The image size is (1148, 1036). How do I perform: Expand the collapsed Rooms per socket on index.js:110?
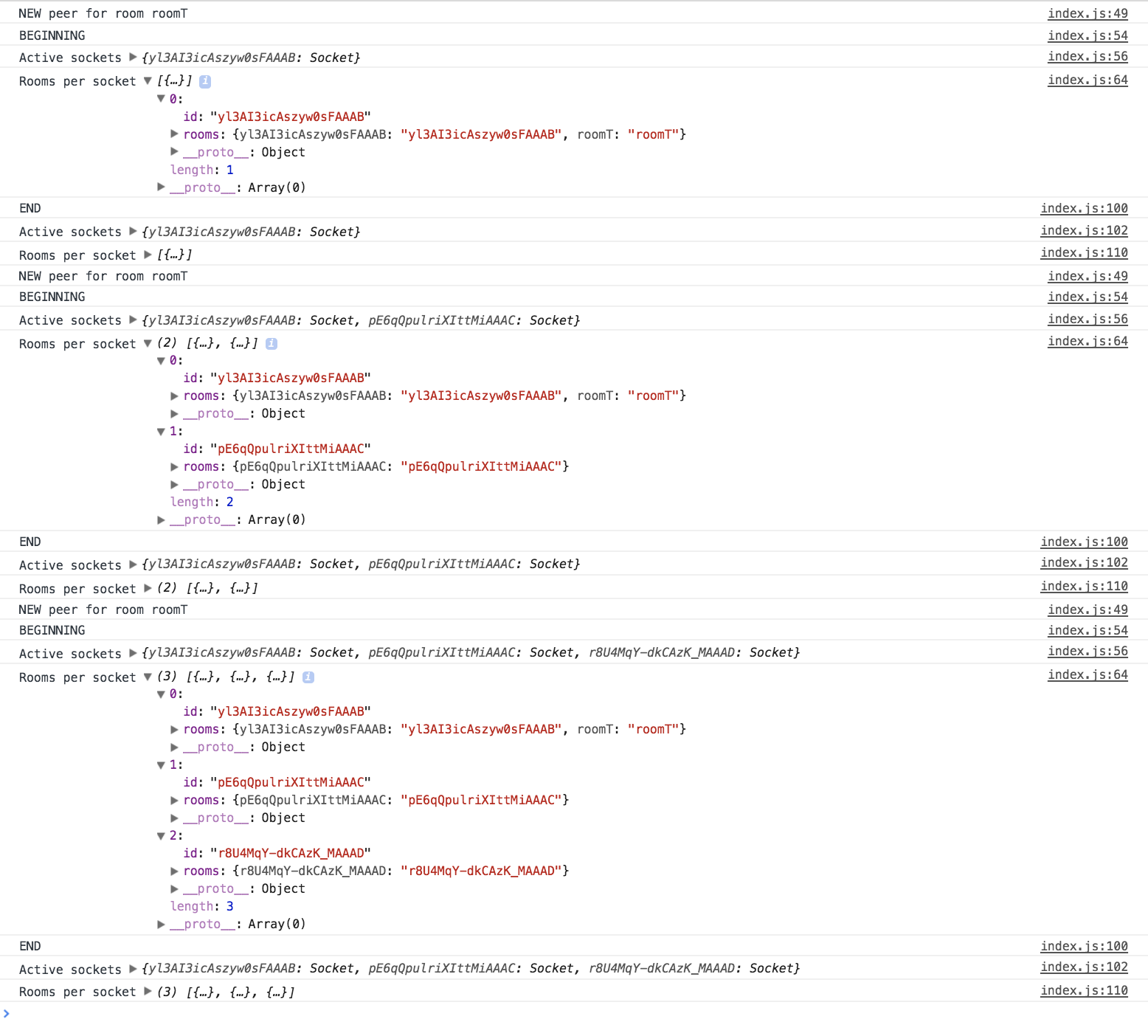147,255
